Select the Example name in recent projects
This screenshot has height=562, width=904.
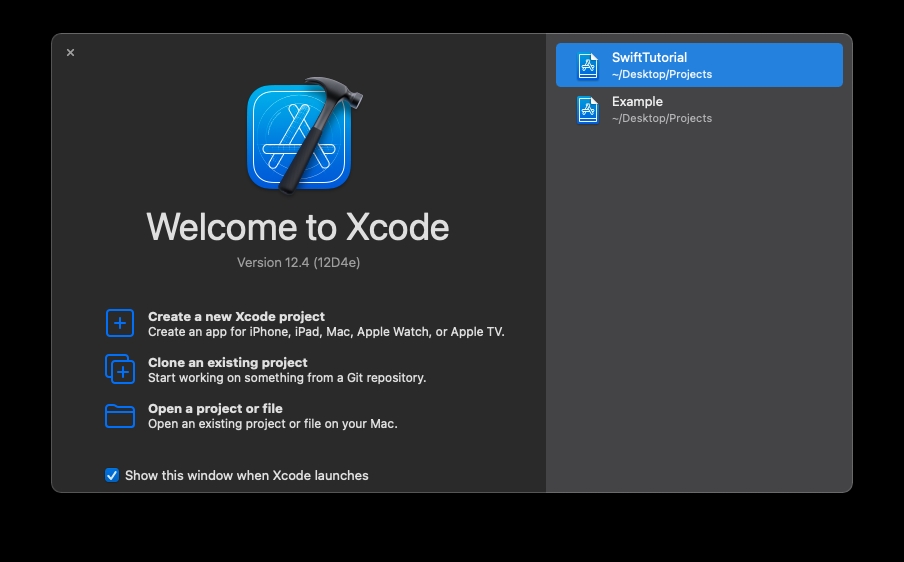637,102
